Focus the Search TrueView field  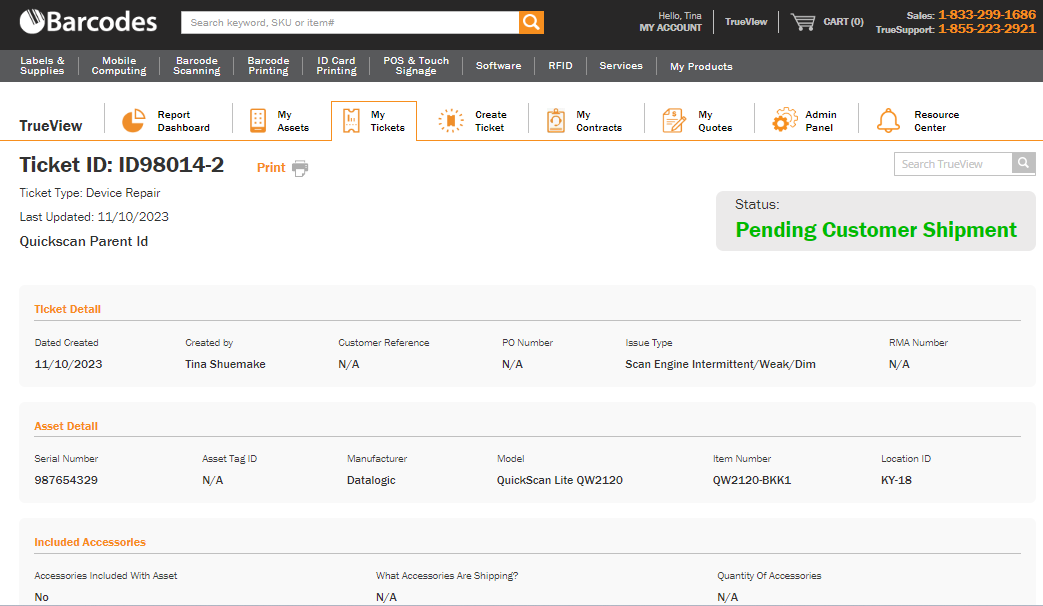click(x=953, y=164)
